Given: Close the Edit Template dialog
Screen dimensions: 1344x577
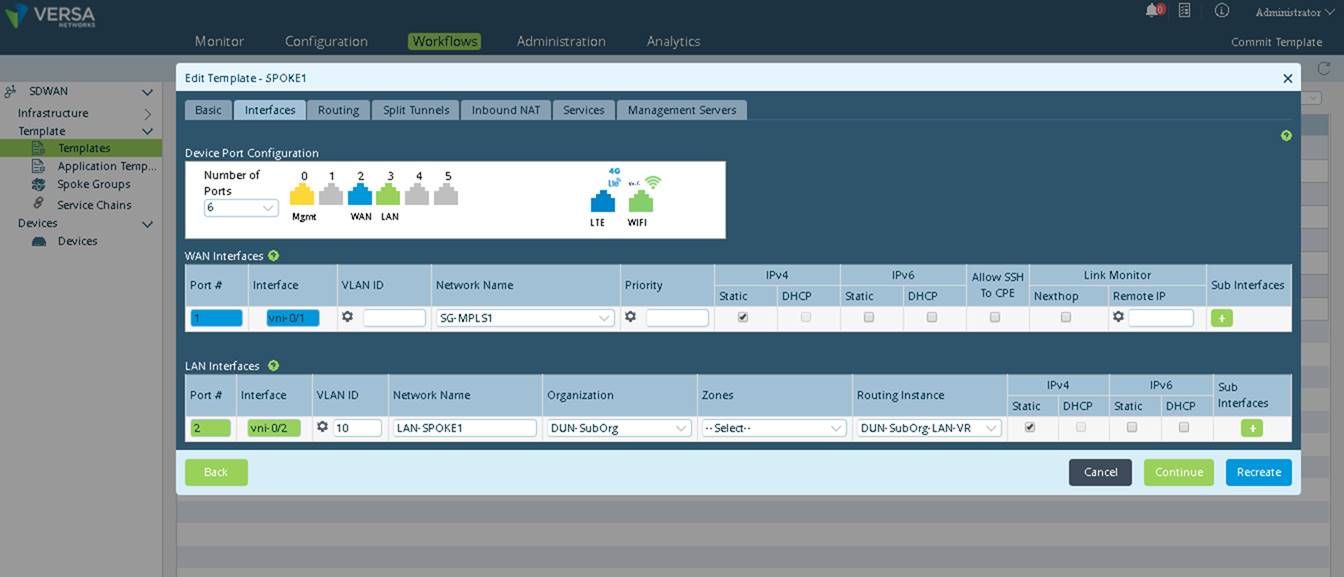Looking at the screenshot, I should coord(1287,78).
